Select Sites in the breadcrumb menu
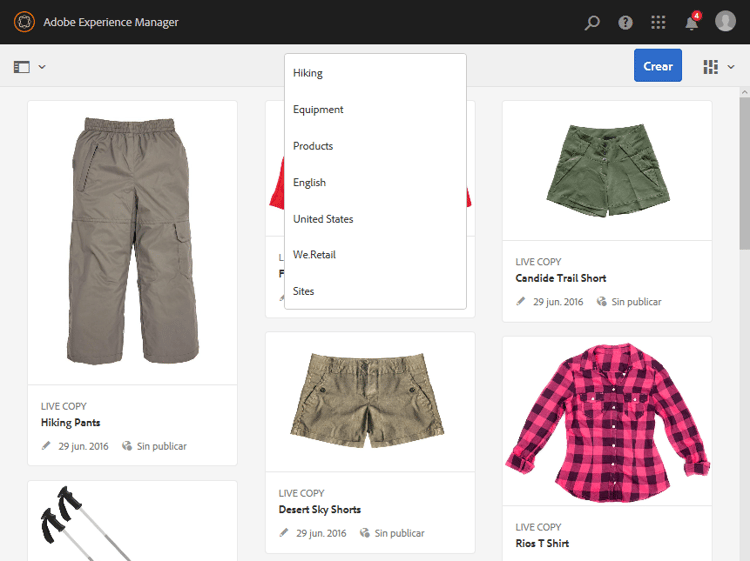The width and height of the screenshot is (750, 561). point(375,291)
